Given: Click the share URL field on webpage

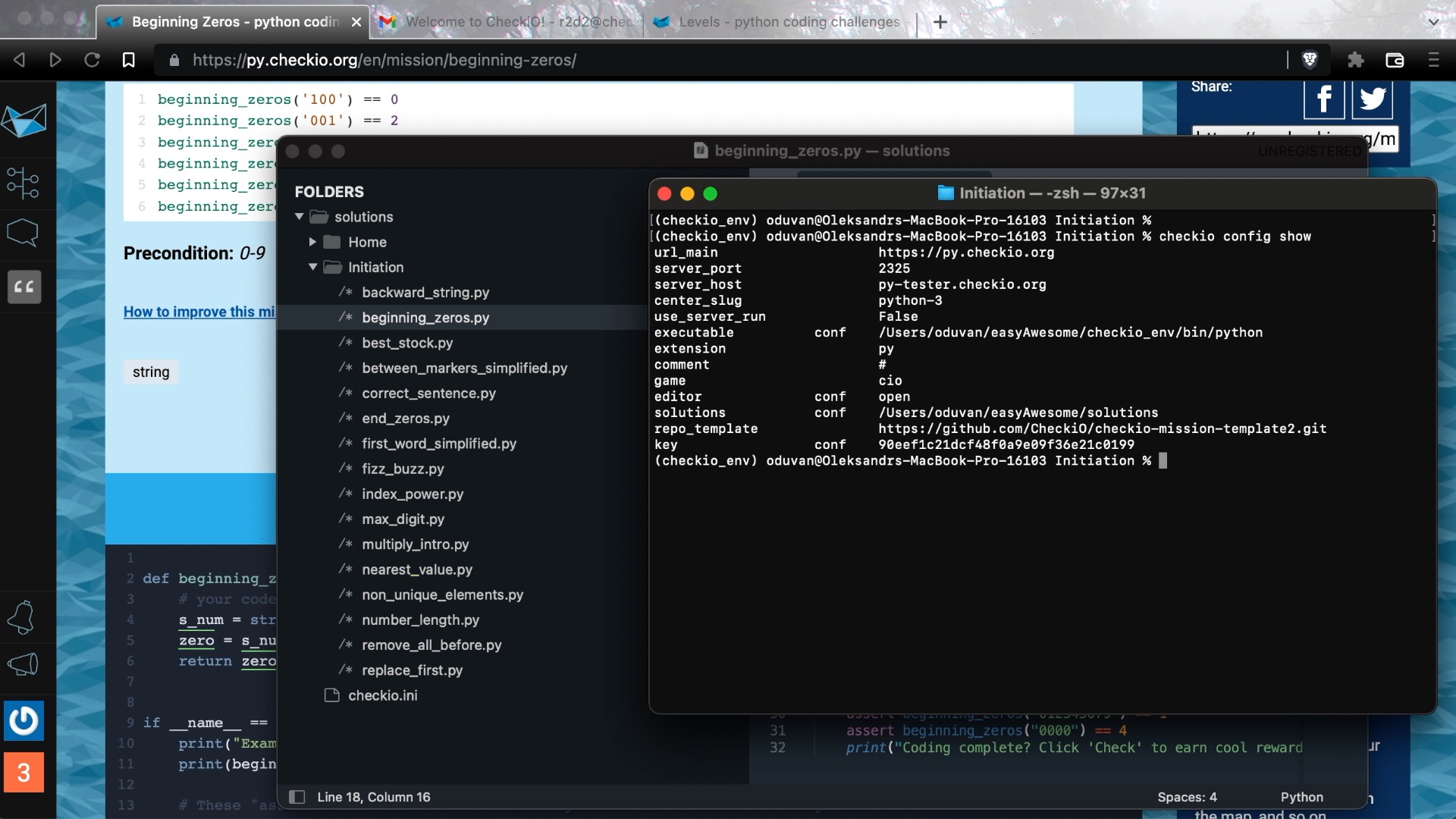Looking at the screenshot, I should [x=1295, y=139].
